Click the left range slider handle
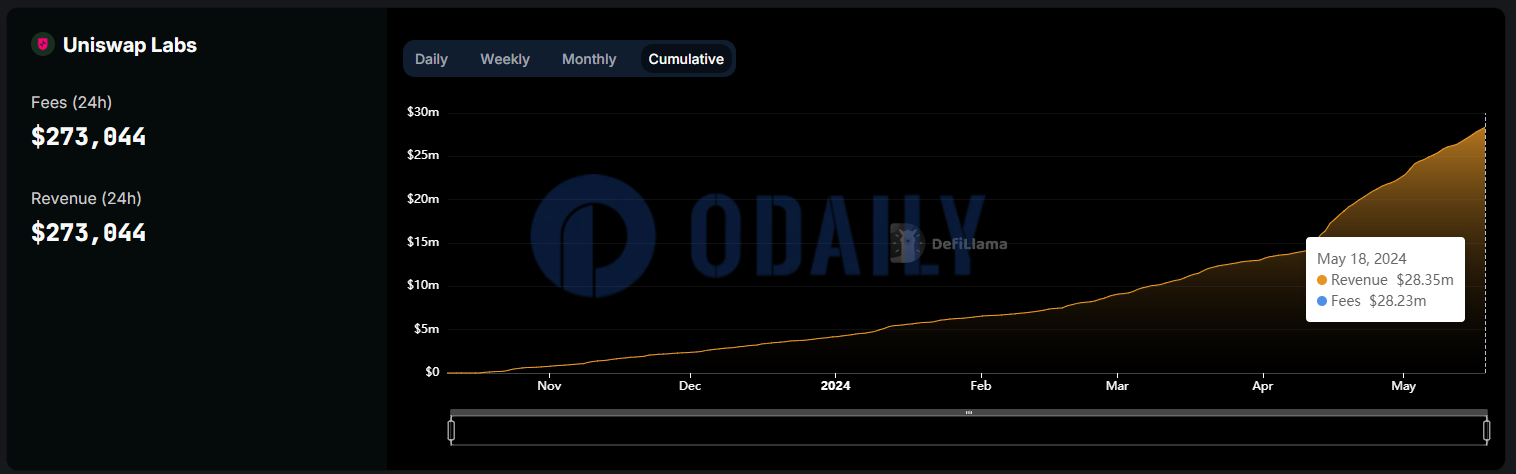Image resolution: width=1516 pixels, height=474 pixels. pyautogui.click(x=451, y=431)
